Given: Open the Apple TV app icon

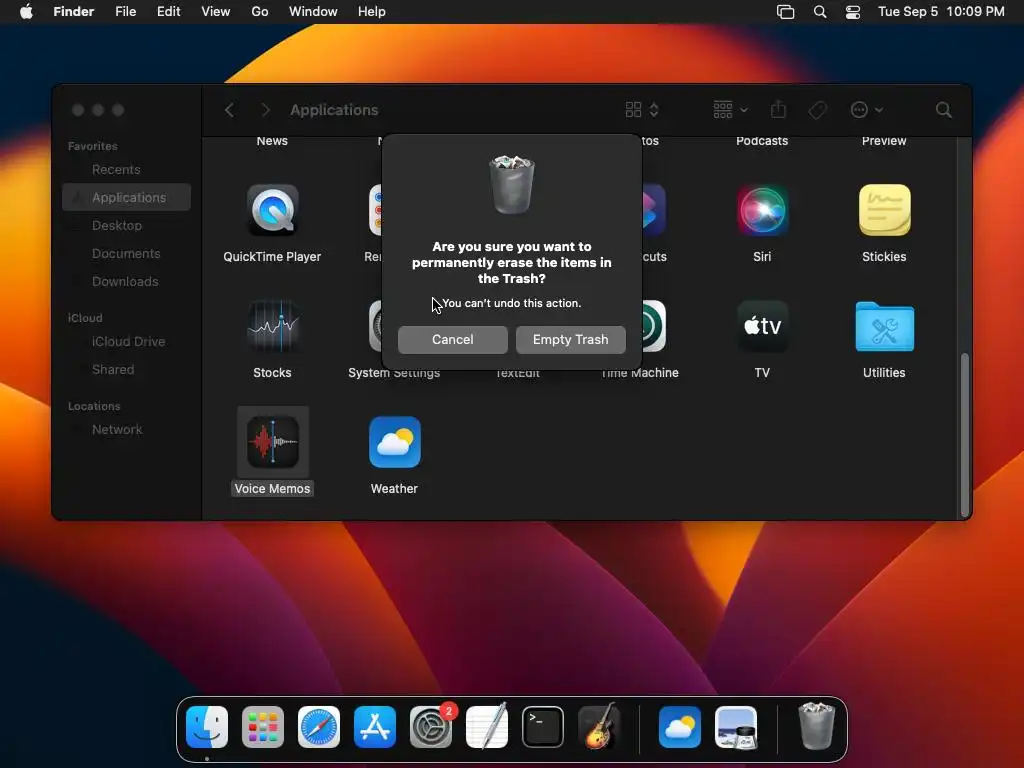Looking at the screenshot, I should [762, 326].
